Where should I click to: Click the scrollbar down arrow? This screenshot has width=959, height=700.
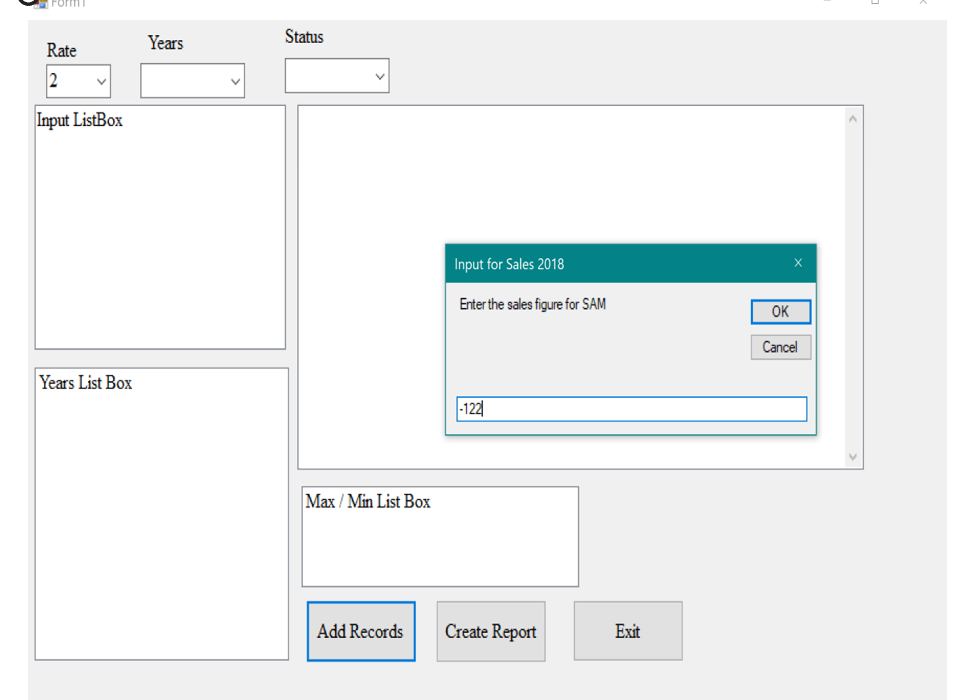(852, 456)
